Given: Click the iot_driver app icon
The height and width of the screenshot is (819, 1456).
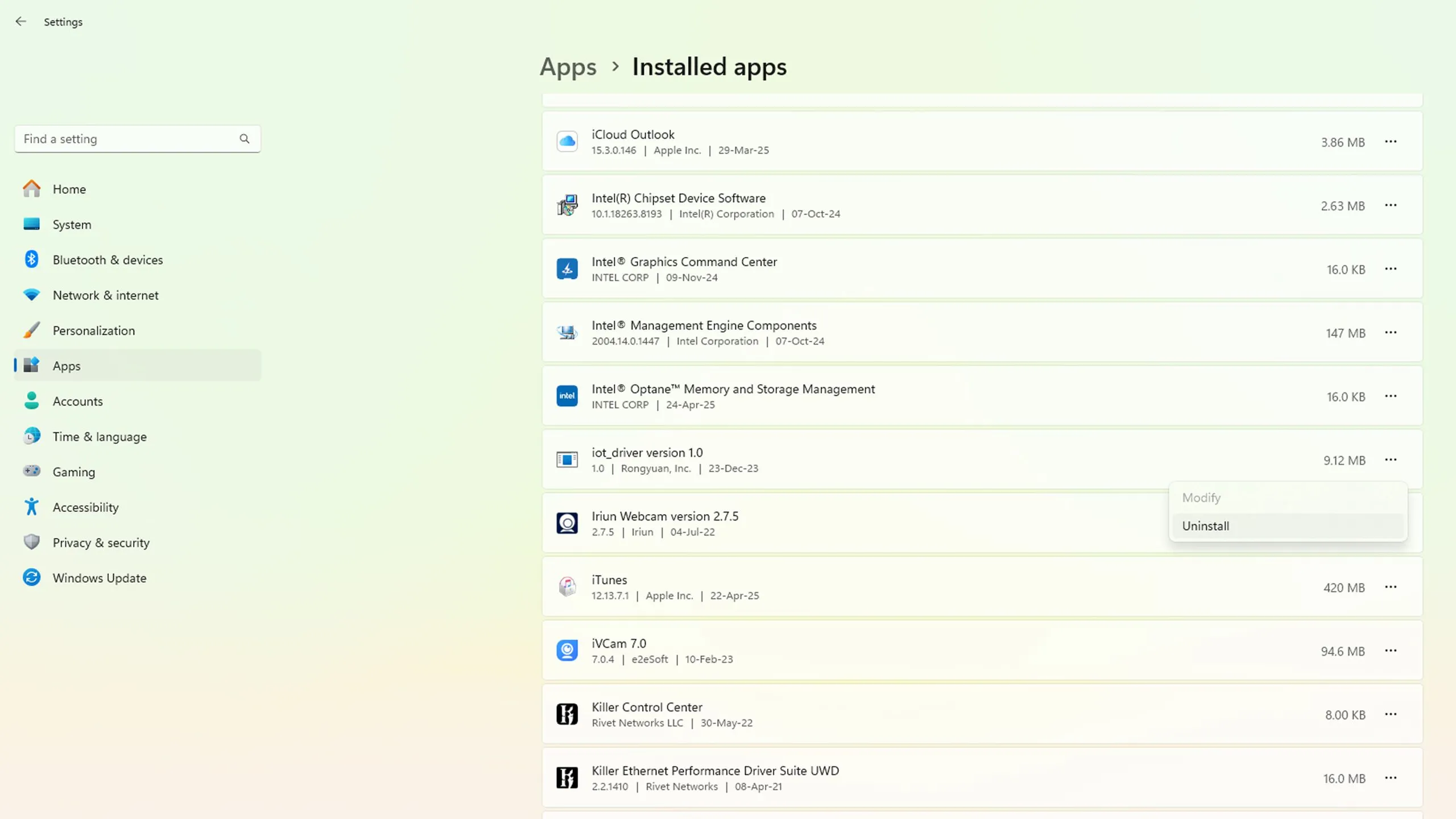Looking at the screenshot, I should click(567, 460).
